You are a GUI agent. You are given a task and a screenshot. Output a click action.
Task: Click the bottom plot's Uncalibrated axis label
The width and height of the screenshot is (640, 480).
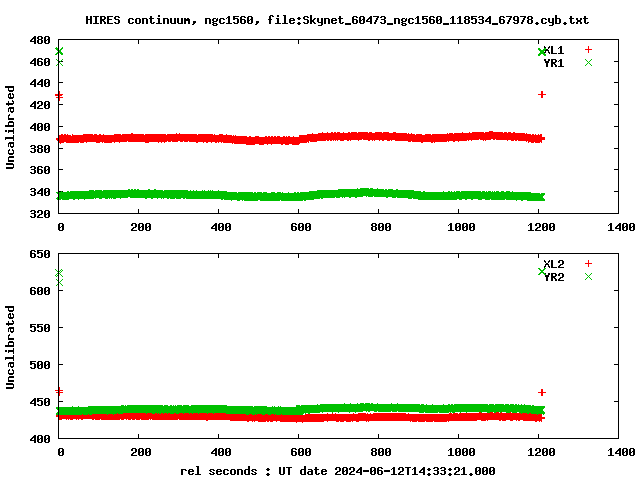click(10, 347)
